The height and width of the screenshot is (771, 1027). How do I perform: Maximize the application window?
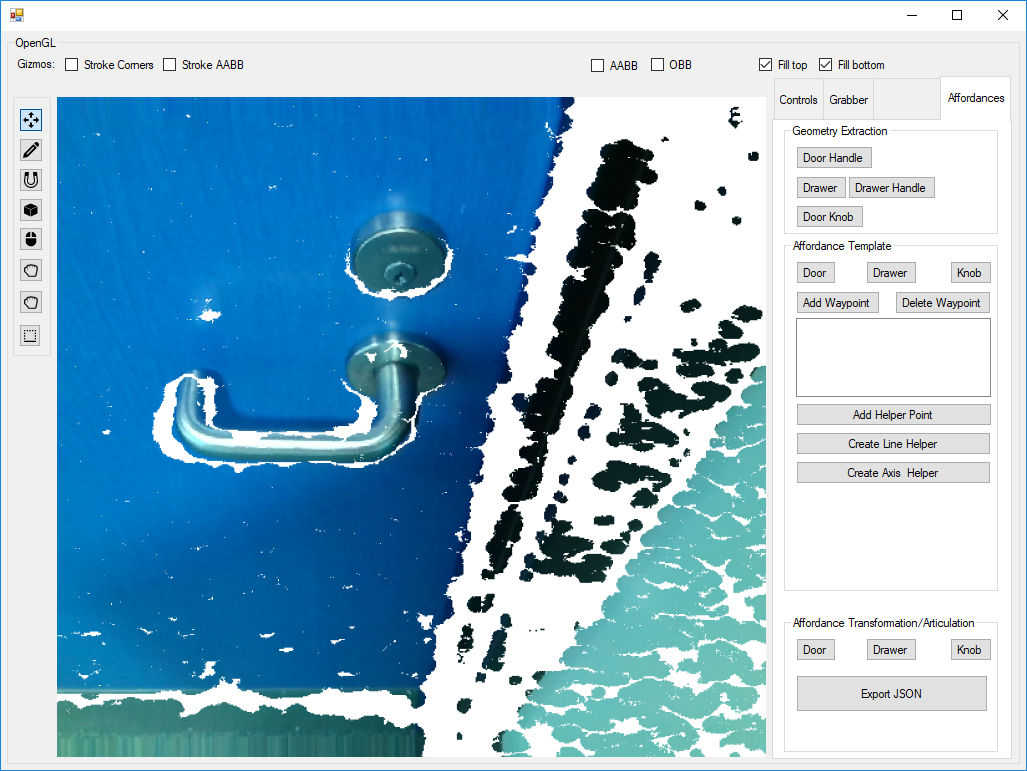(x=957, y=15)
